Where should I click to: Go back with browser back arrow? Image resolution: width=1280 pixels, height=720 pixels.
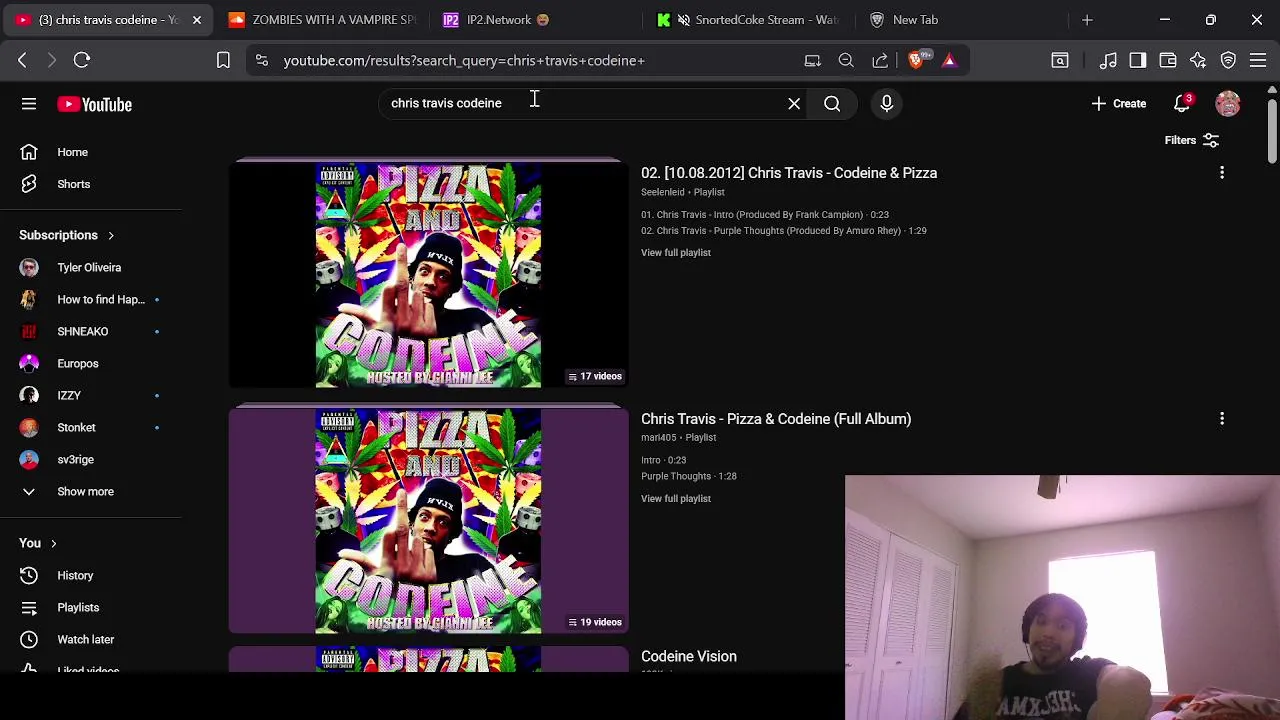pos(22,61)
